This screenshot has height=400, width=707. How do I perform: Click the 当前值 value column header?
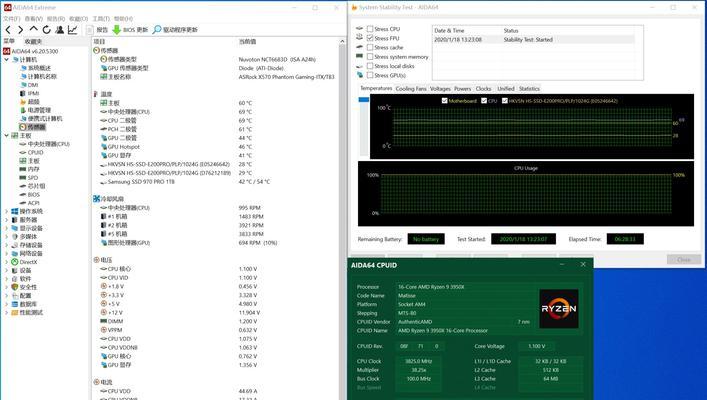coord(247,41)
